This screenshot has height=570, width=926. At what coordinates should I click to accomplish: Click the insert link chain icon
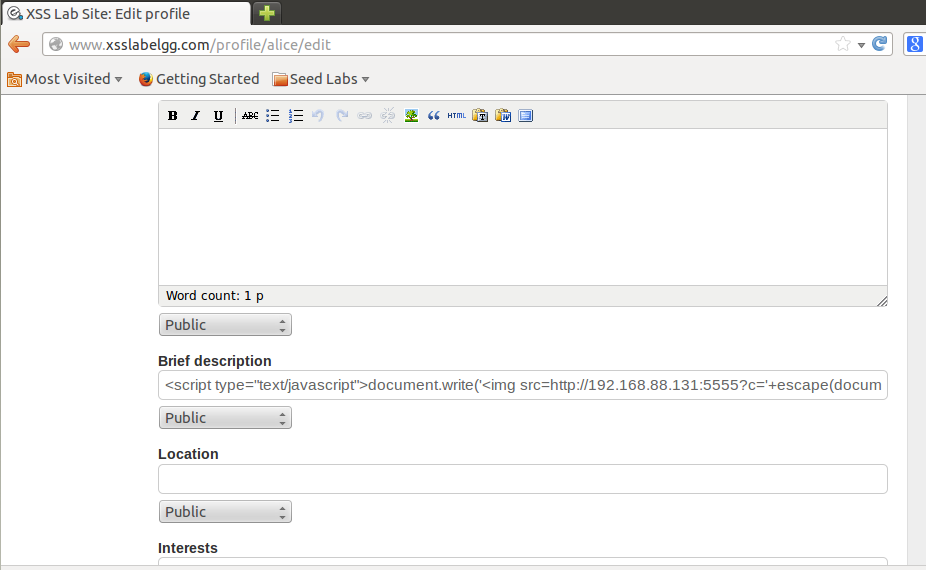tap(364, 116)
